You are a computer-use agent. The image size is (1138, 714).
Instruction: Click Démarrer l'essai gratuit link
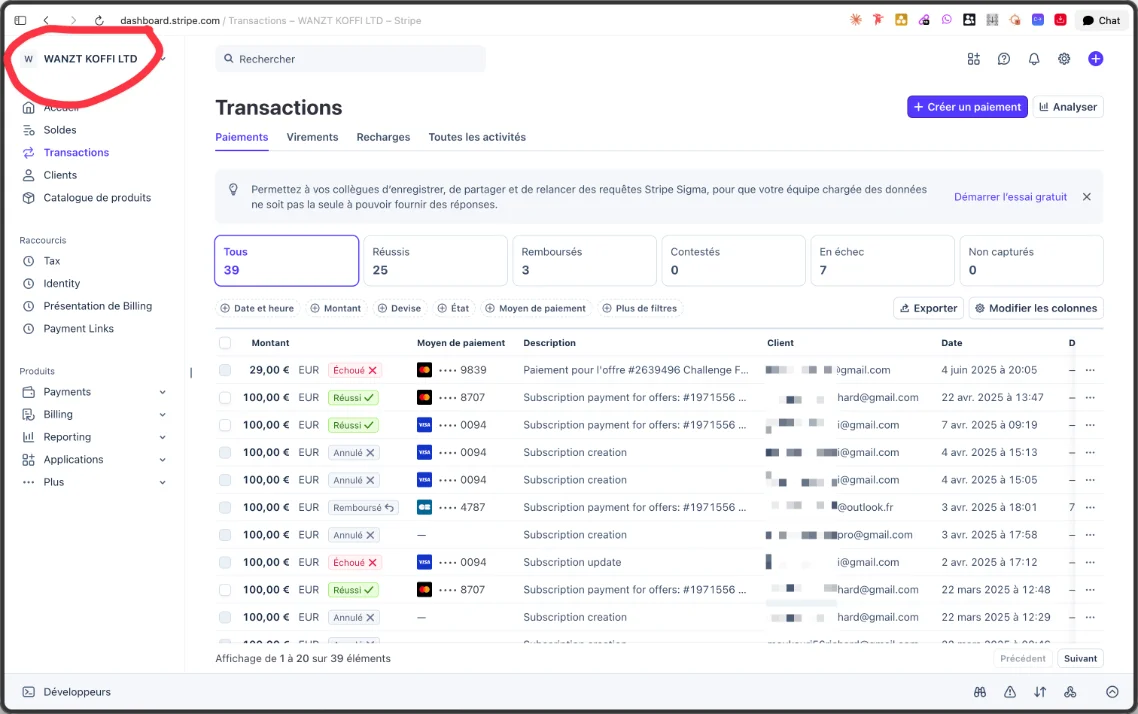coord(1010,197)
